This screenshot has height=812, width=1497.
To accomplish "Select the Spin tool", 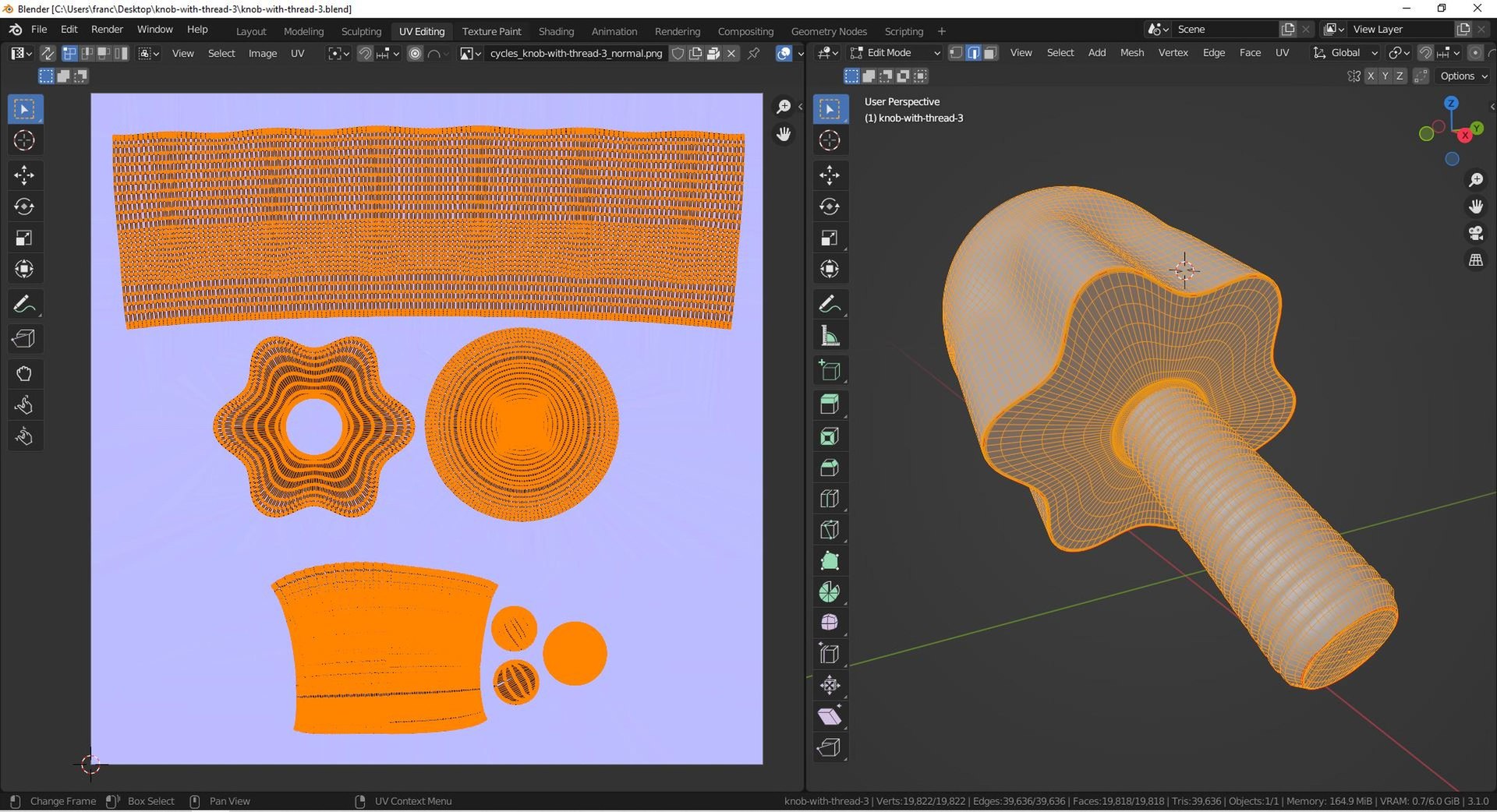I will (830, 592).
